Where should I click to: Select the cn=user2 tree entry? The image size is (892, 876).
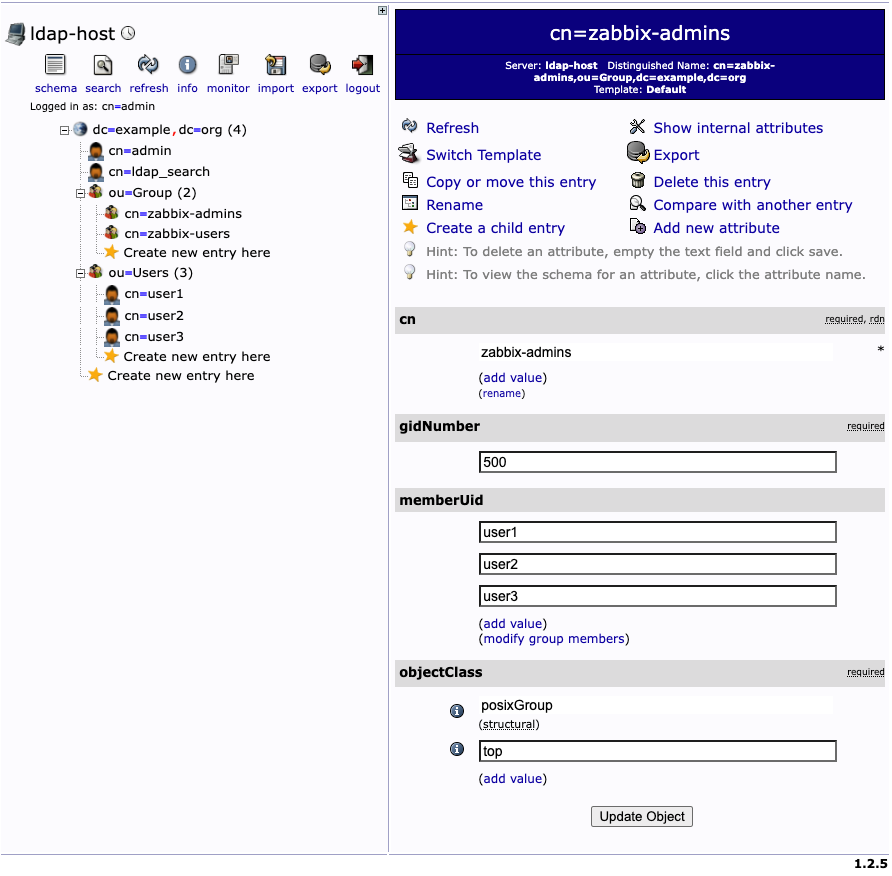point(155,314)
